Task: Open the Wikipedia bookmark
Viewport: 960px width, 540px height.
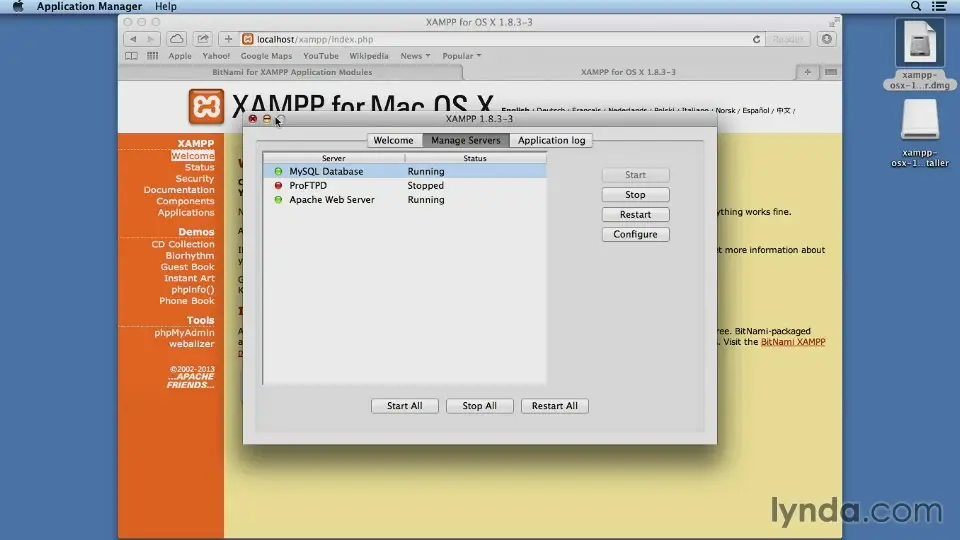Action: [x=369, y=56]
